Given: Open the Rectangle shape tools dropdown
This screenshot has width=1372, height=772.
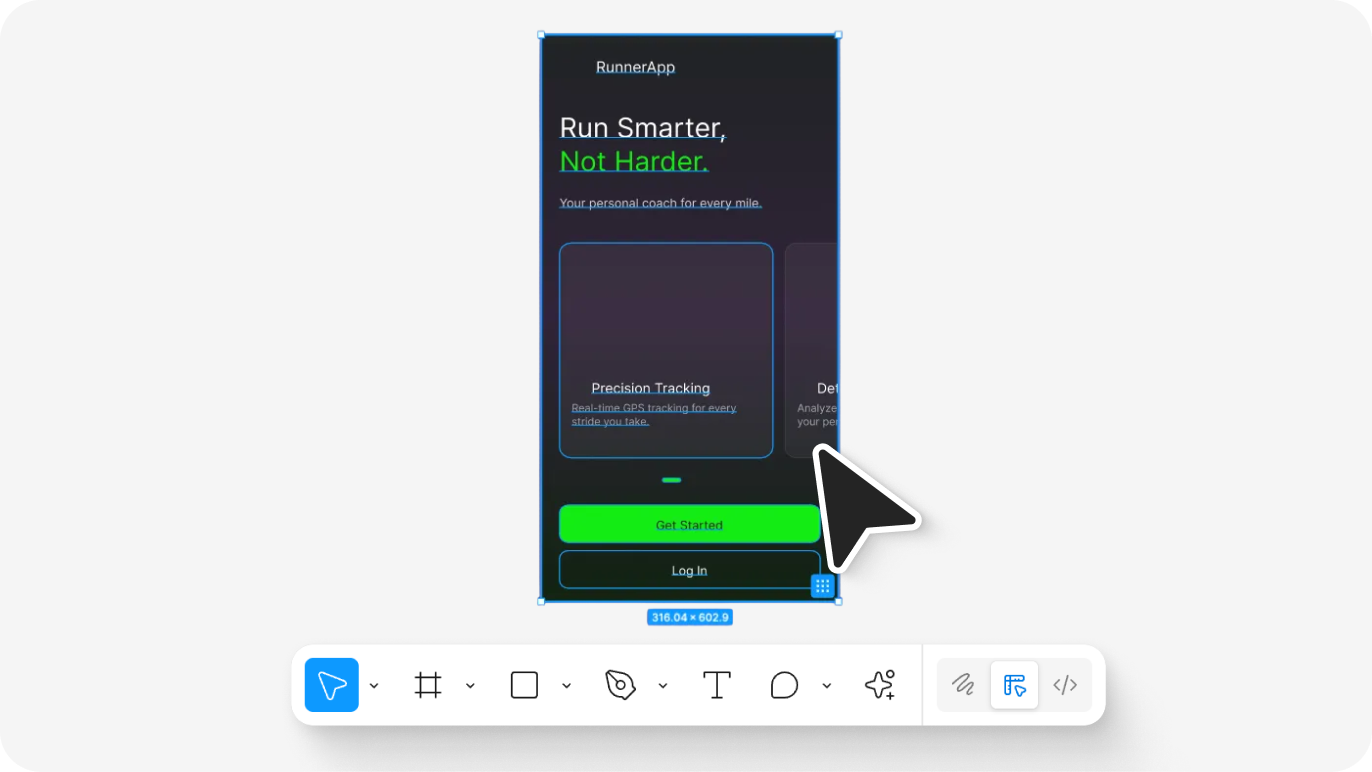Looking at the screenshot, I should [x=566, y=686].
